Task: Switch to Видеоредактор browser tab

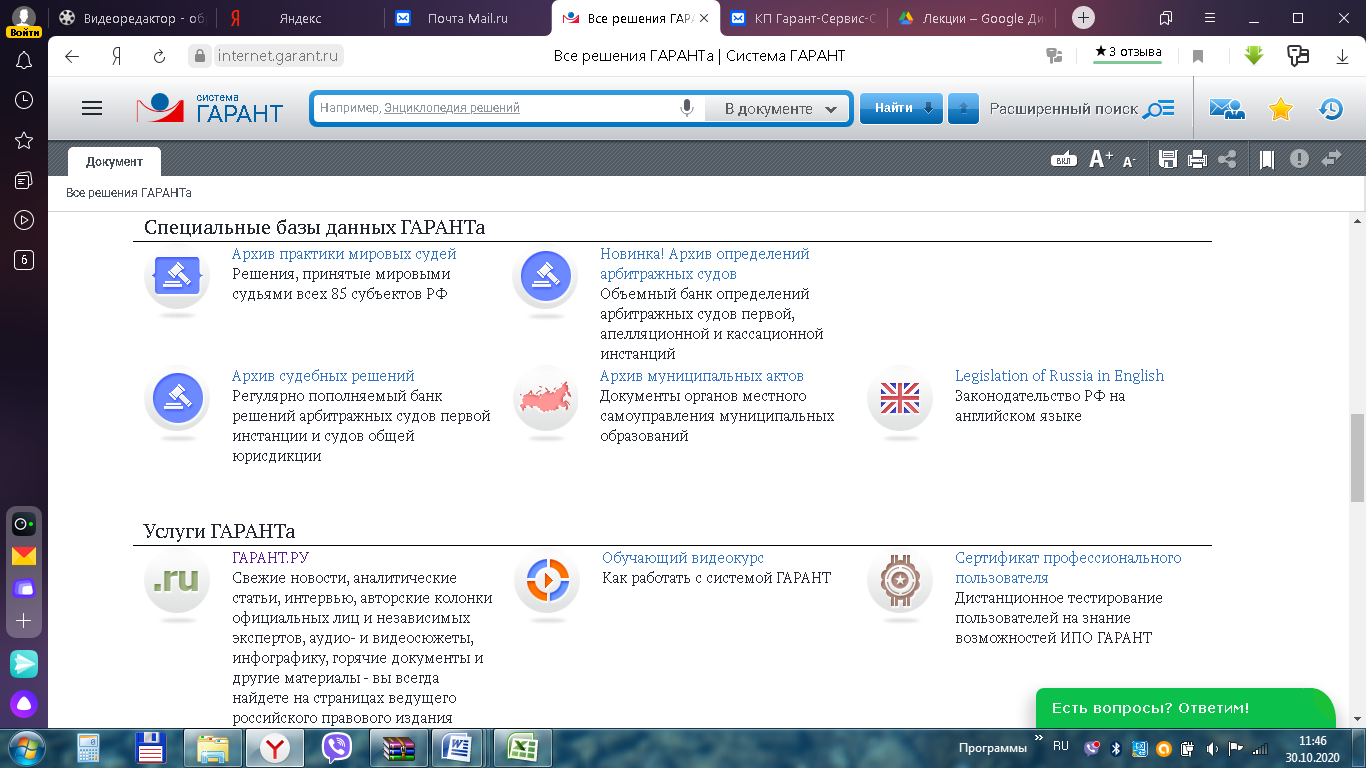Action: coord(133,18)
